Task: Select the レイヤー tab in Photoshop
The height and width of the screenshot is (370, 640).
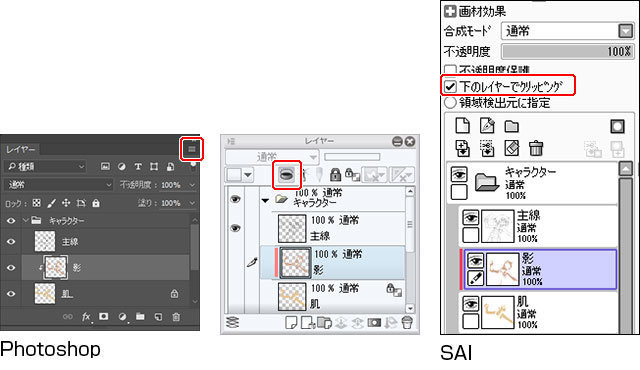Action: point(20,149)
